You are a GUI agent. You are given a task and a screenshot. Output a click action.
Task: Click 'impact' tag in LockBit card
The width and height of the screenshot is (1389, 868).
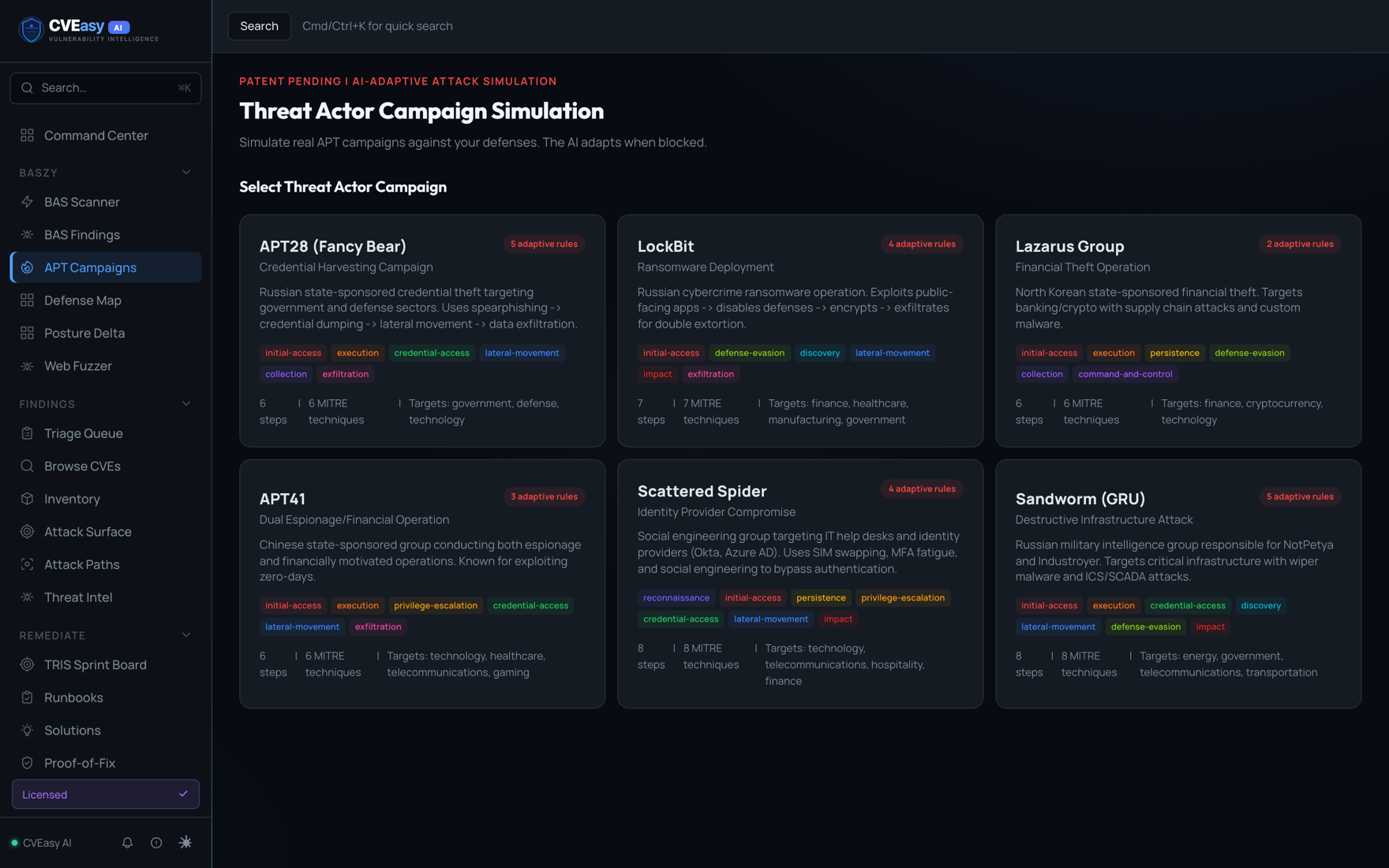657,374
